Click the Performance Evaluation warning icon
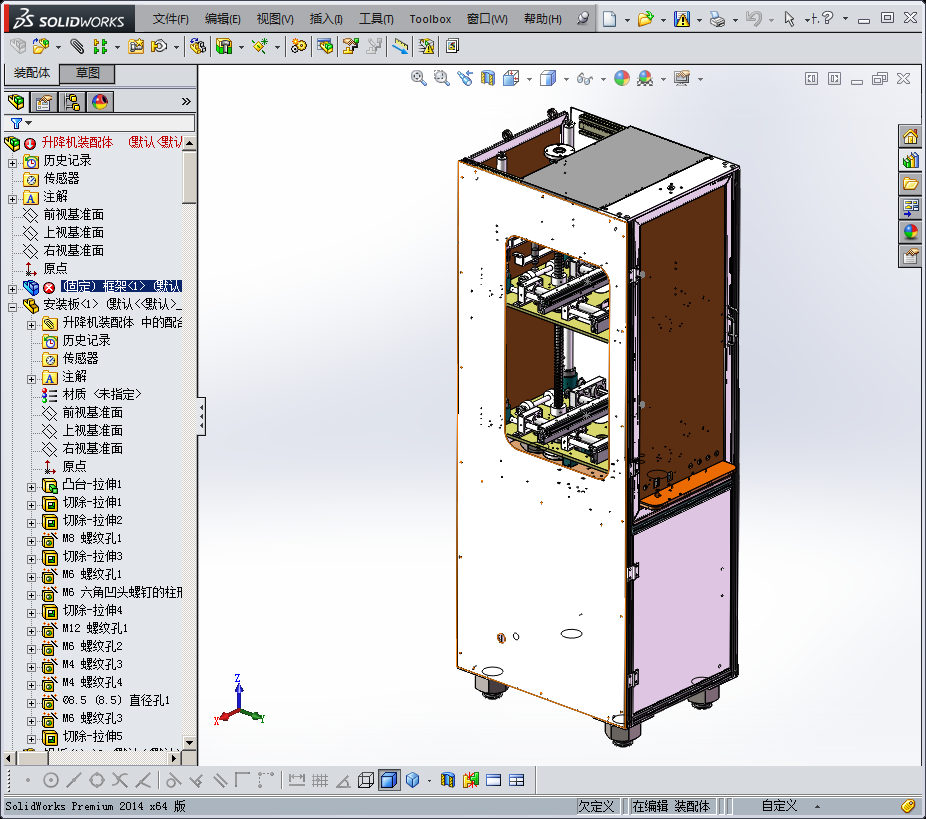The height and width of the screenshot is (819, 926). tap(426, 46)
